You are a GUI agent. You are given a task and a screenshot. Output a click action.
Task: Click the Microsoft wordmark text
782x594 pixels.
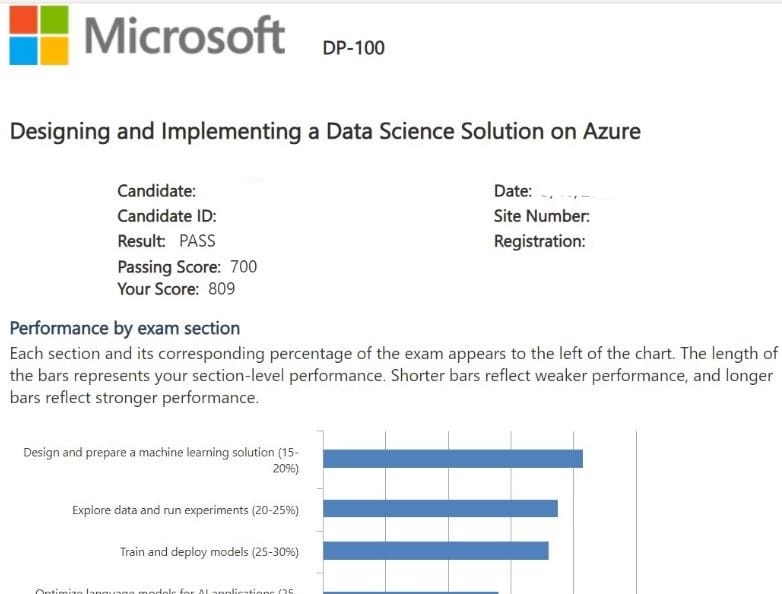pos(185,36)
